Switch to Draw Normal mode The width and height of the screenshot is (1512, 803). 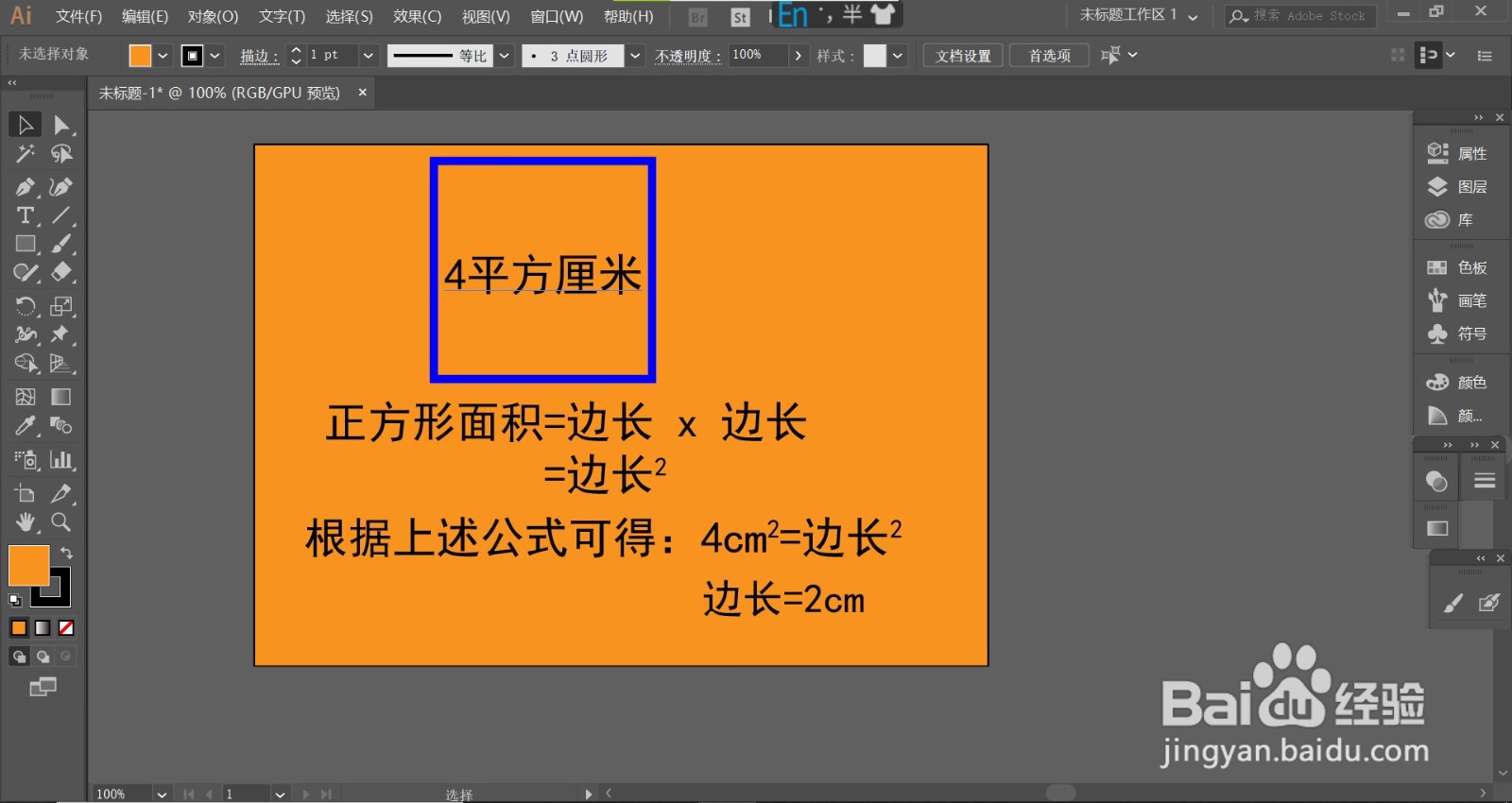[x=19, y=656]
